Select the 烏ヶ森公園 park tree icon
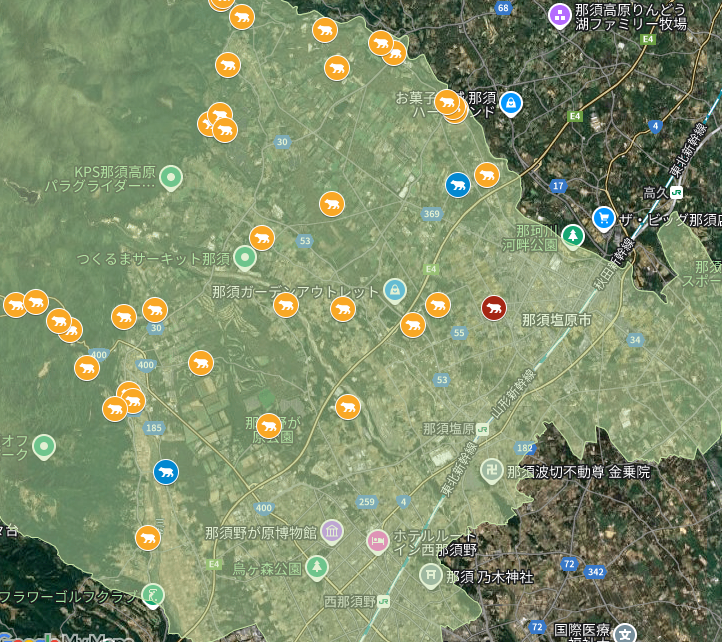Image resolution: width=722 pixels, height=642 pixels. click(x=317, y=567)
